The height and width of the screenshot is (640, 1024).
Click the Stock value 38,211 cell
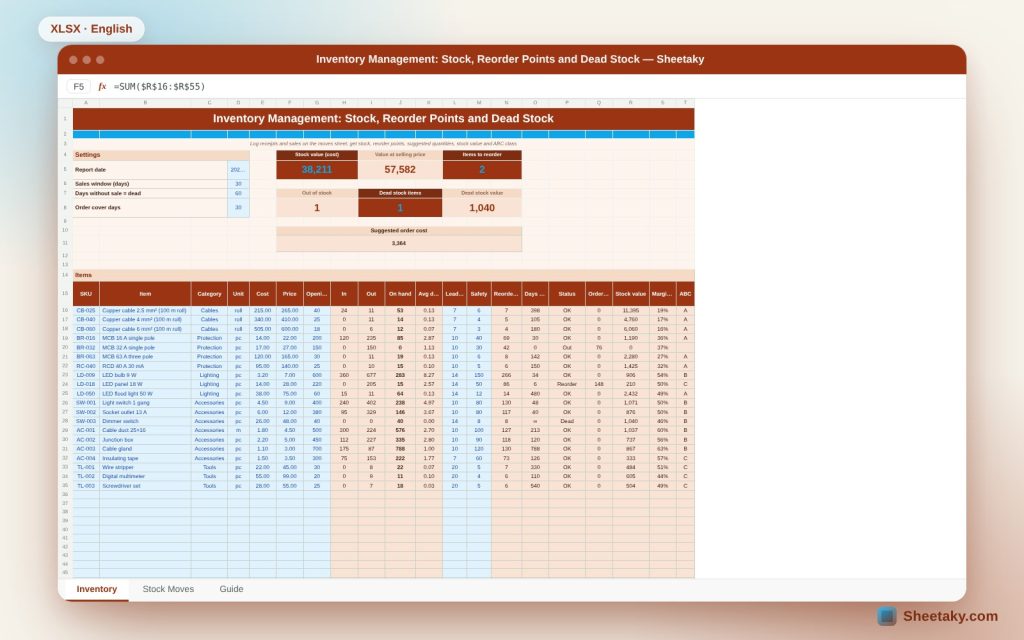pyautogui.click(x=317, y=170)
